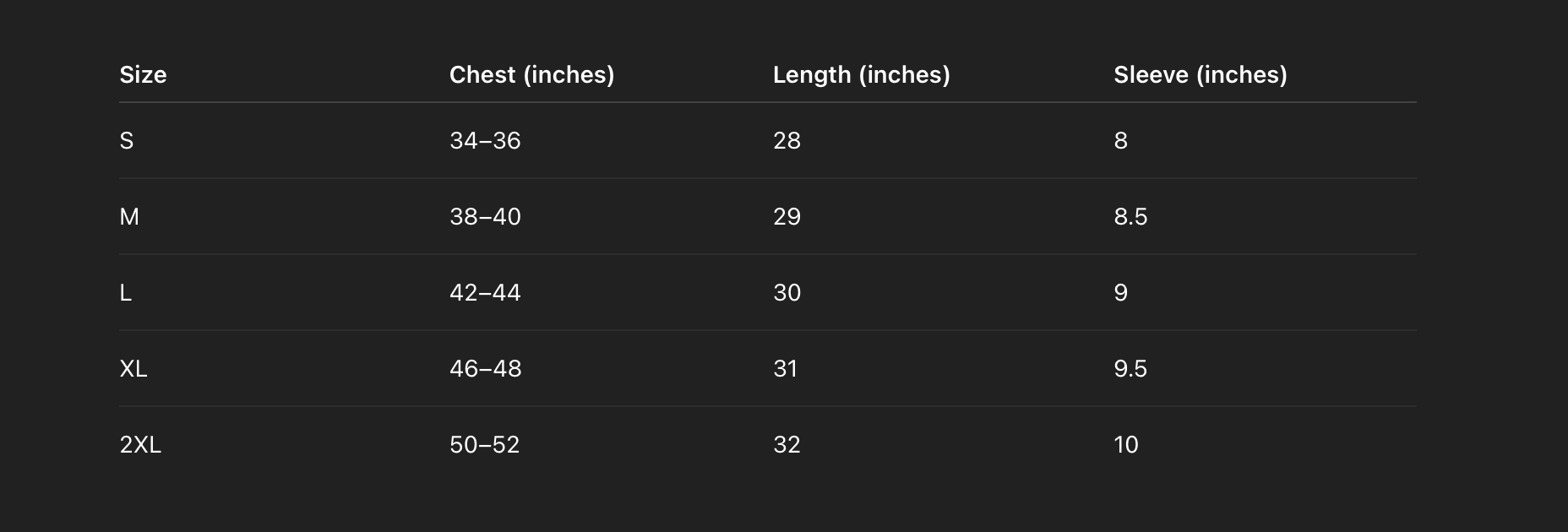Select the L size row label

pyautogui.click(x=126, y=292)
